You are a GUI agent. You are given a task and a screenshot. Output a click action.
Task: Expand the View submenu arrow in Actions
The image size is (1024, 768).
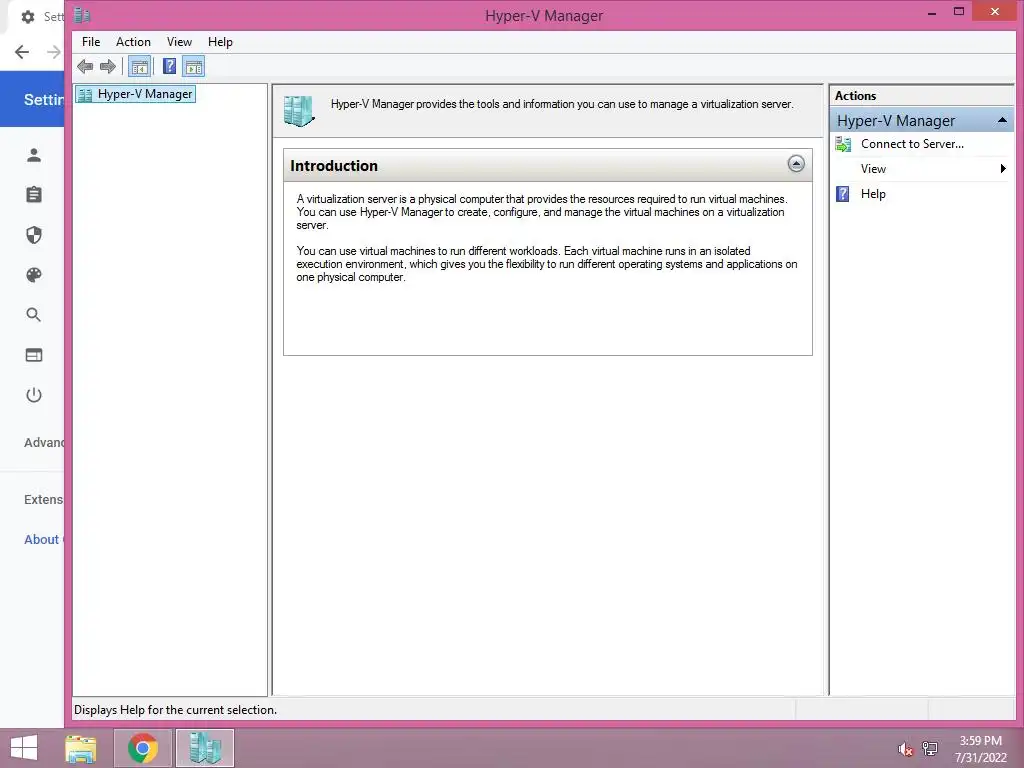pos(1003,169)
